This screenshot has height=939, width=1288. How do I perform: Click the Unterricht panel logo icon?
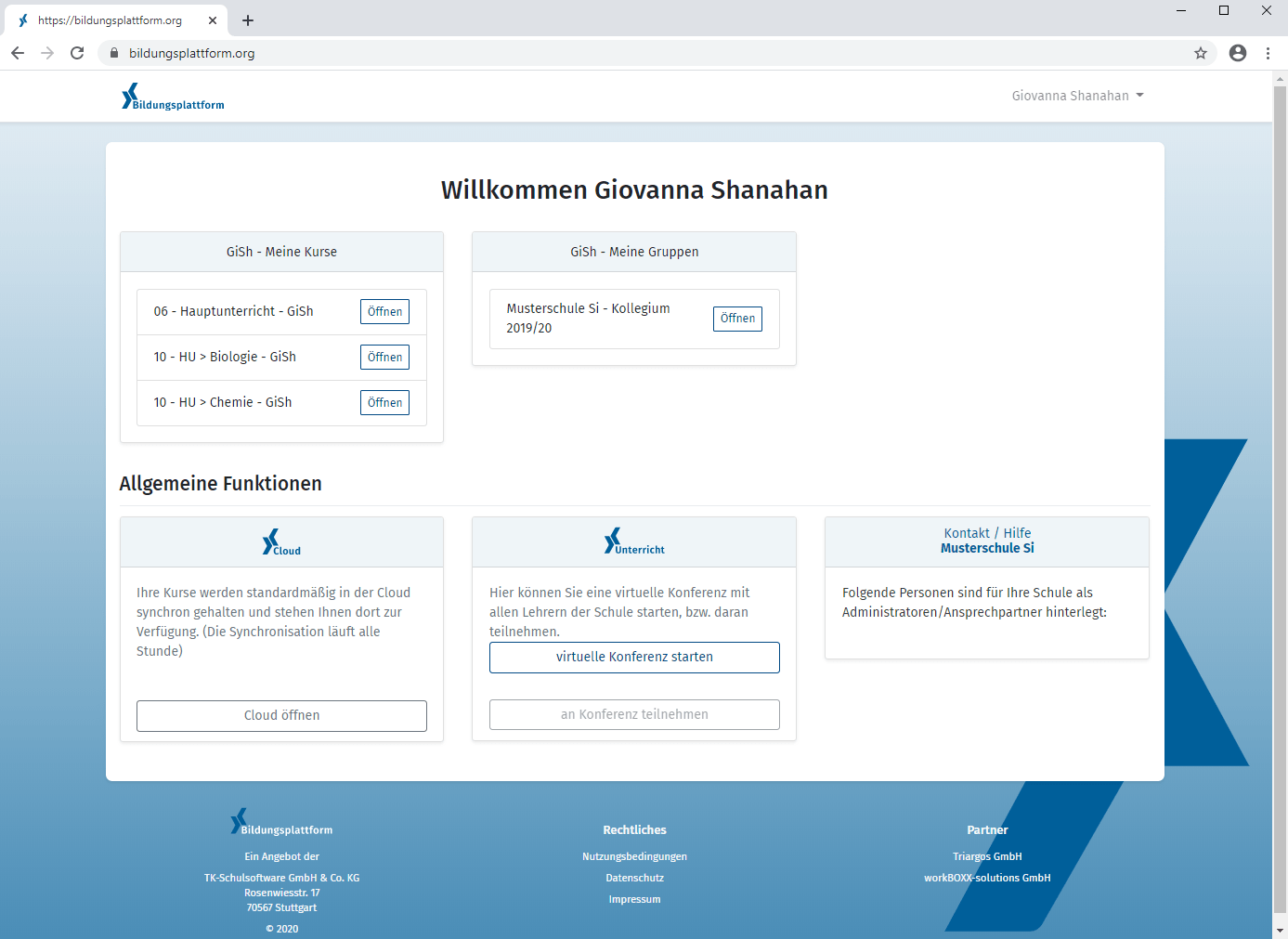pos(633,541)
